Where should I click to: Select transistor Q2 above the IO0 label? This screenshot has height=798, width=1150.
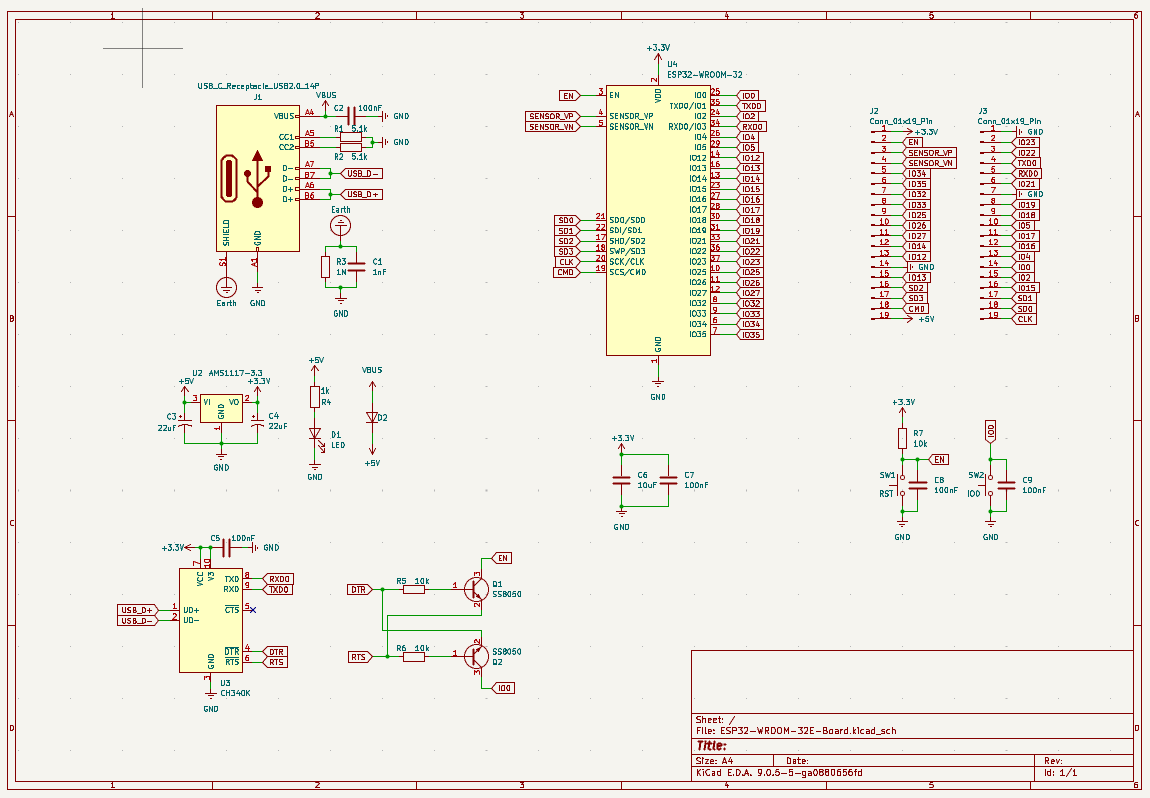pyautogui.click(x=477, y=656)
